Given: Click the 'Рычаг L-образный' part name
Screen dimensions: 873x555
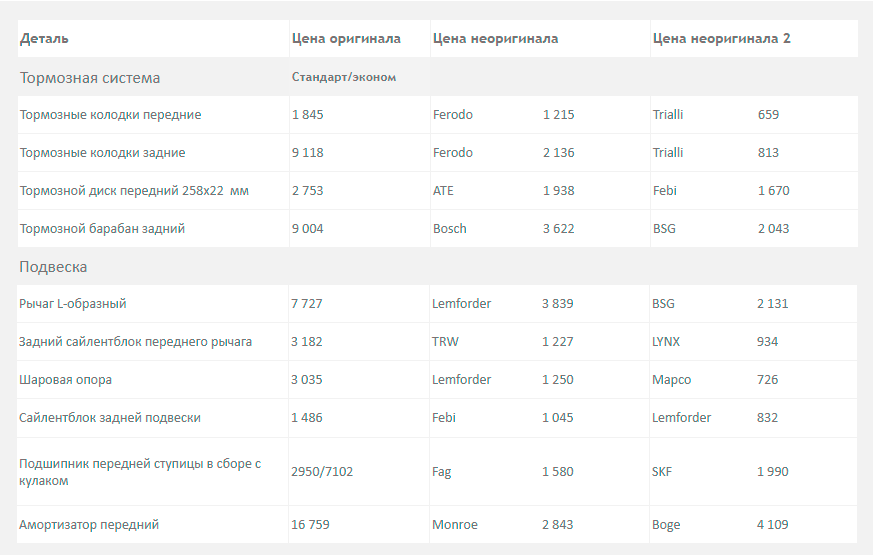Looking at the screenshot, I should click(73, 304).
